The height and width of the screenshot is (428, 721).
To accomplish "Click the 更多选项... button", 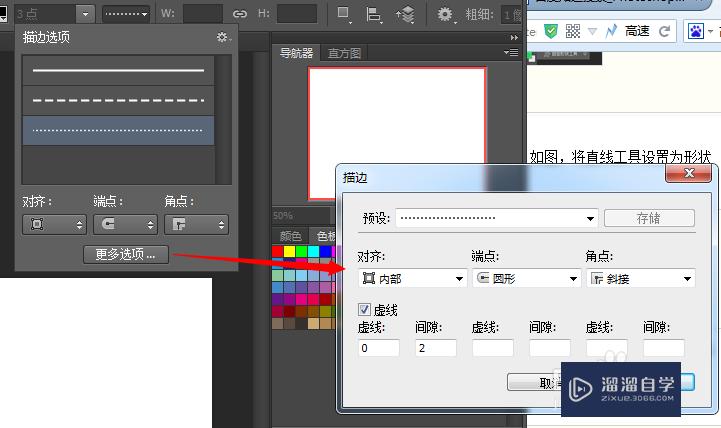I will [126, 254].
